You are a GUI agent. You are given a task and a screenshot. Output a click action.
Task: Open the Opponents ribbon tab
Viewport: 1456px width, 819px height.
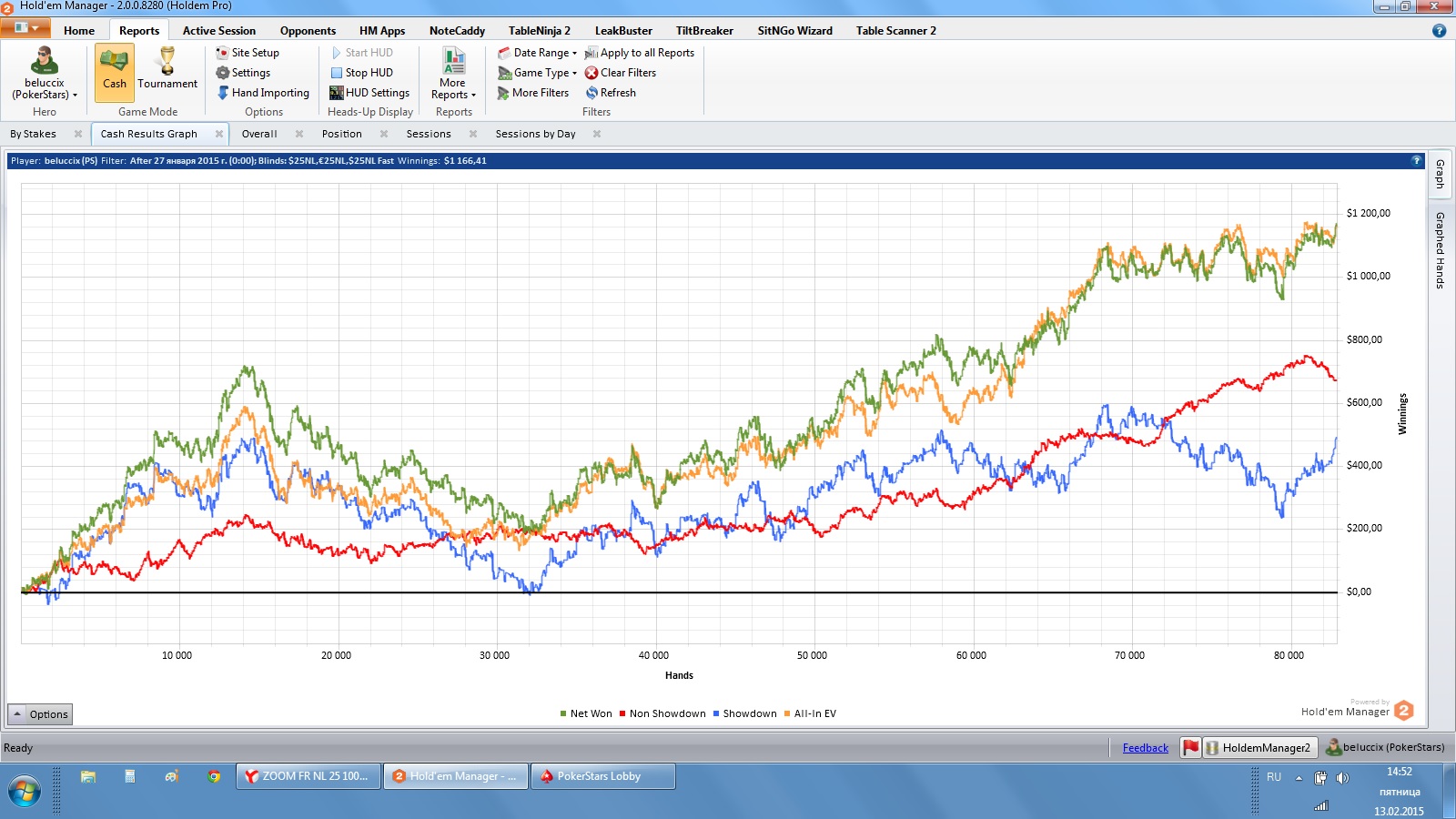[x=308, y=30]
